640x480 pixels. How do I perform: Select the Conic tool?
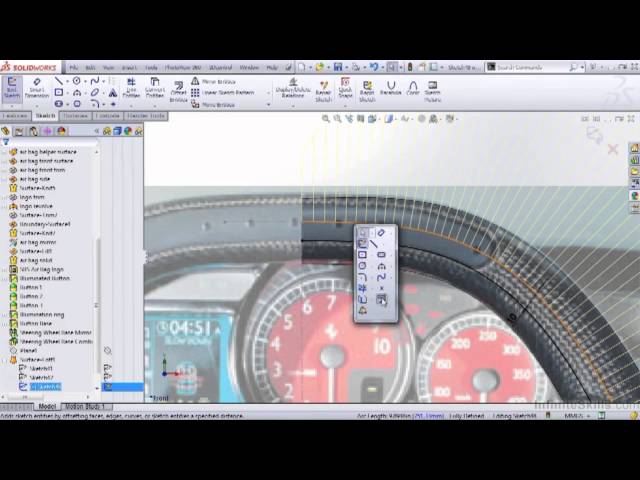click(413, 88)
